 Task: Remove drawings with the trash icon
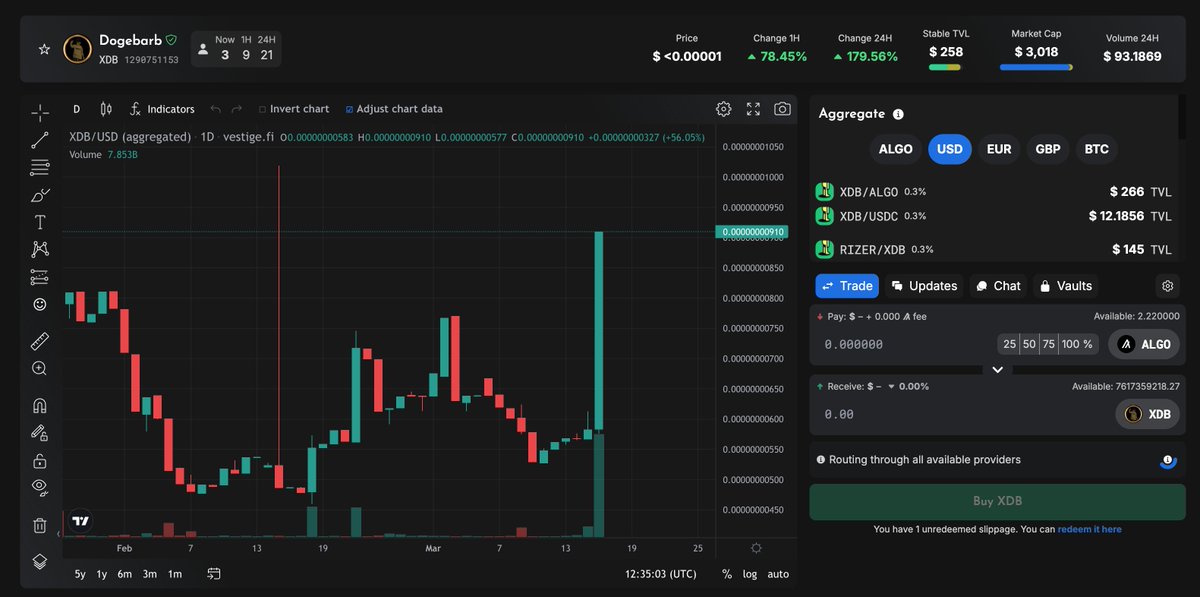[x=39, y=525]
